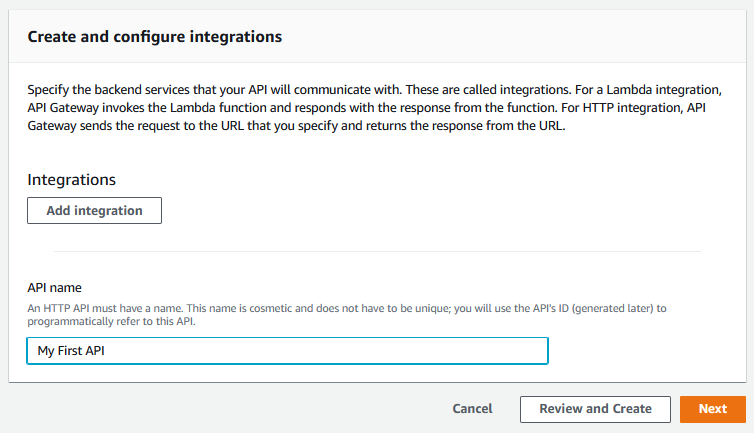The image size is (754, 433).
Task: Click the horizontal divider below Add integration
Action: [x=377, y=251]
